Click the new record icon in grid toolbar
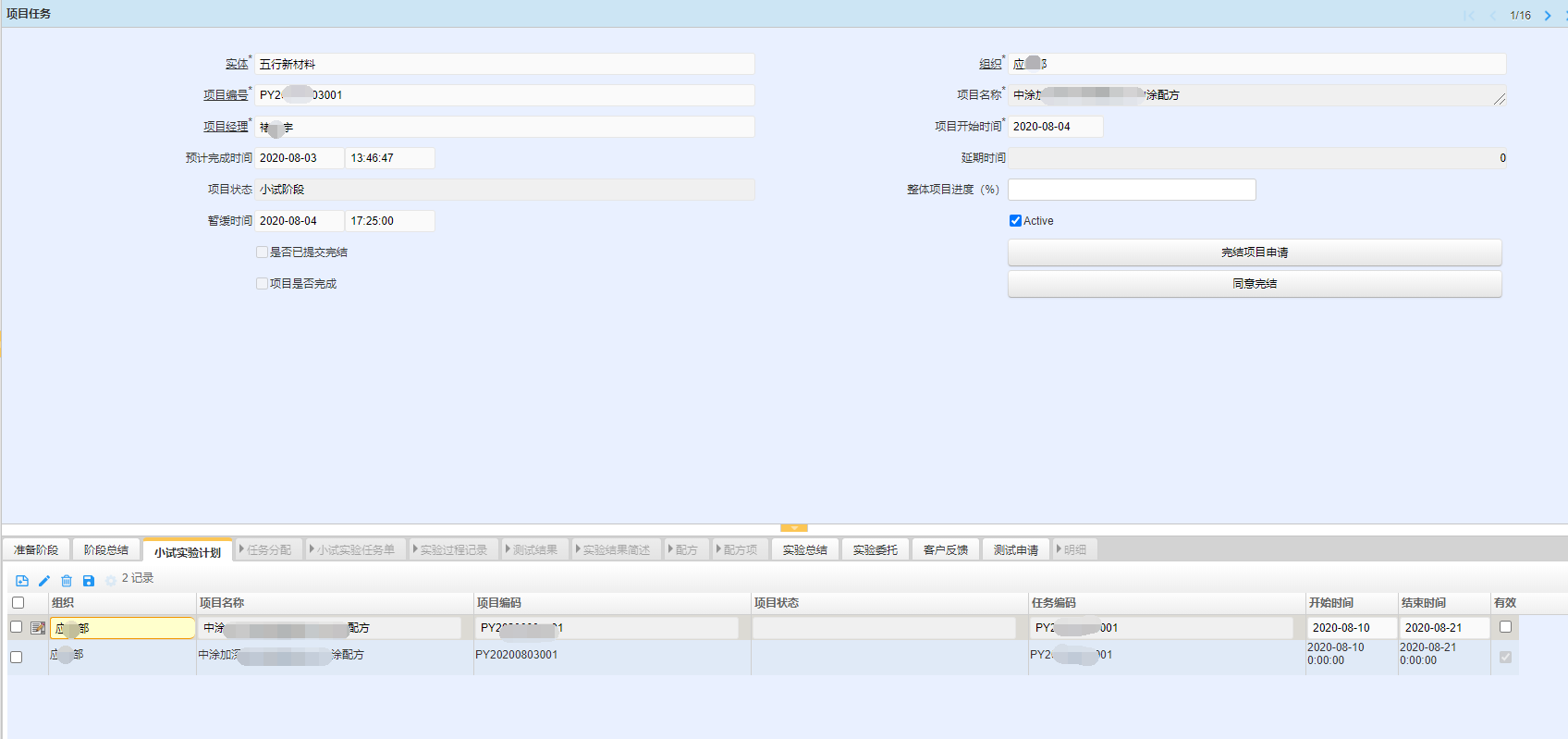 22,581
